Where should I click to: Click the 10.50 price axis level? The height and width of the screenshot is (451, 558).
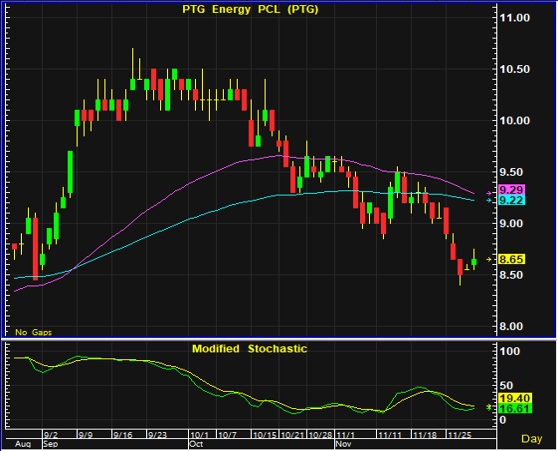coord(514,69)
